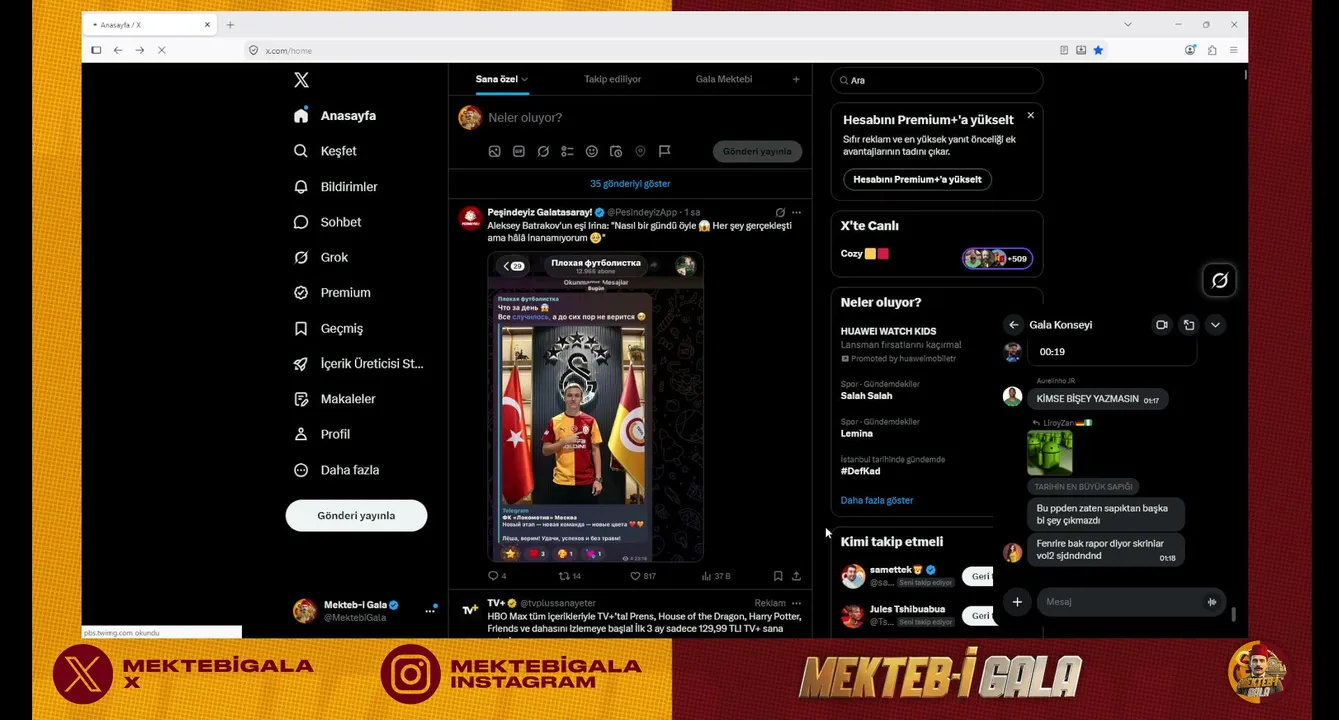Follow back samettek

pos(980,576)
